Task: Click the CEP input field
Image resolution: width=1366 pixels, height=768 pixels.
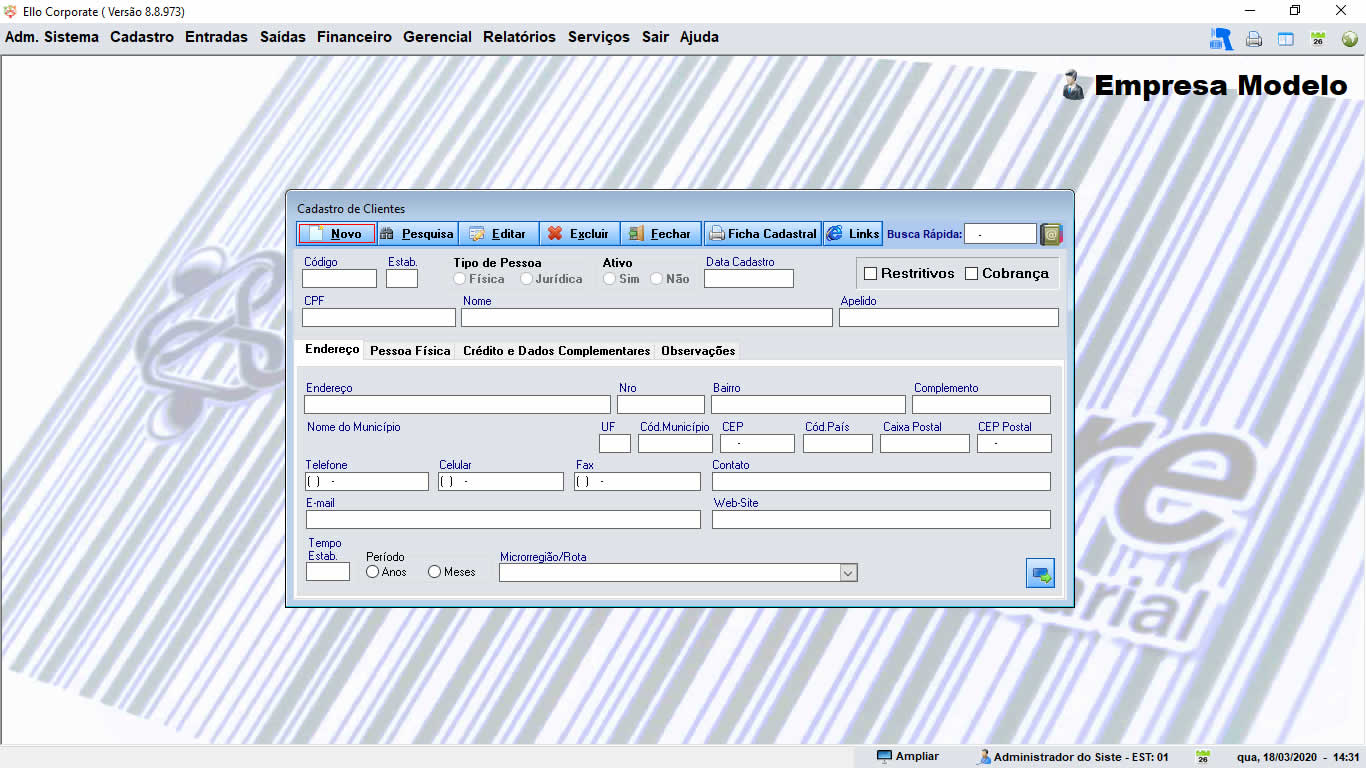Action: pos(757,443)
